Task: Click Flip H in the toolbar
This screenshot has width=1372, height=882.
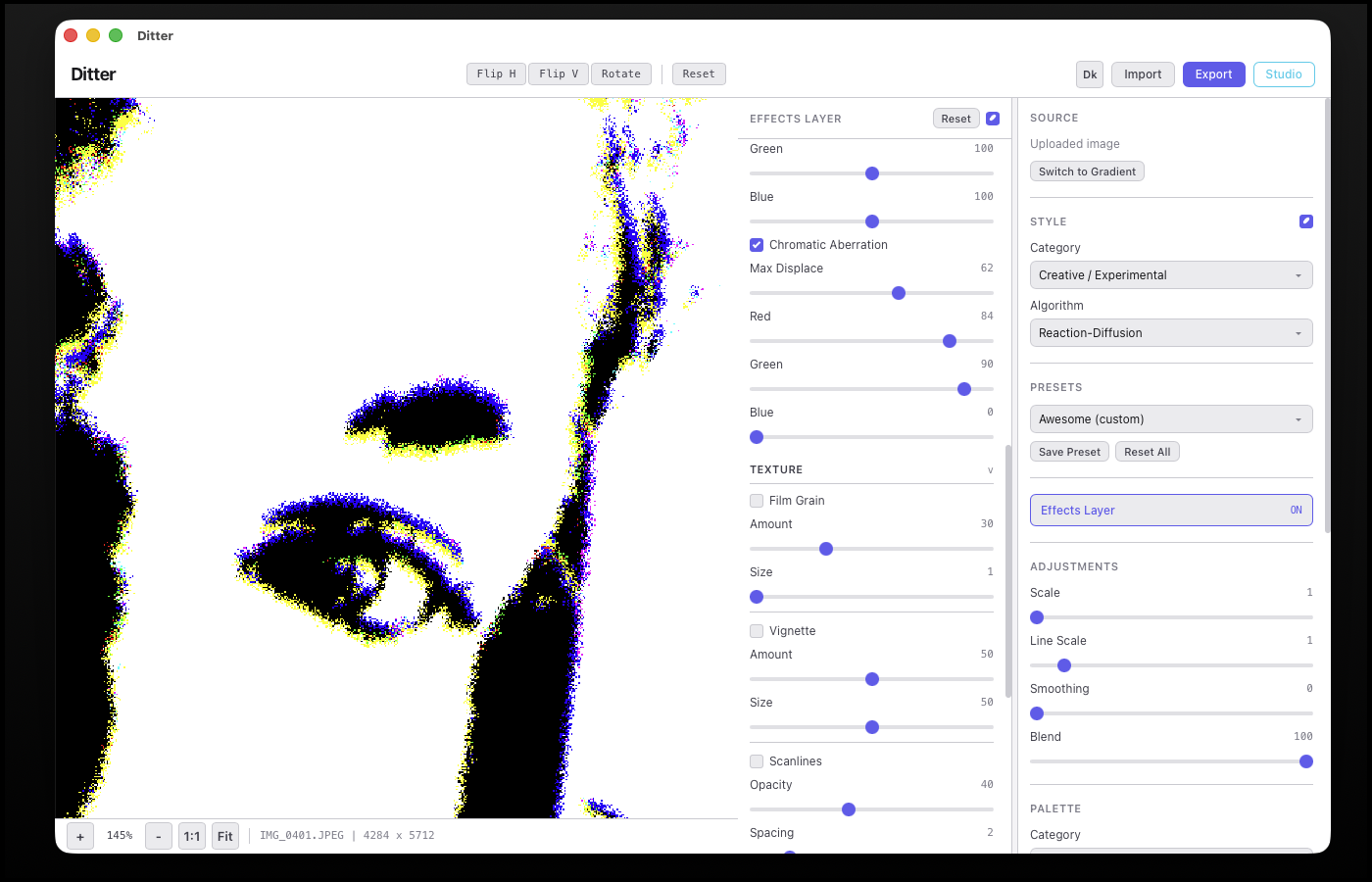Action: [x=496, y=74]
